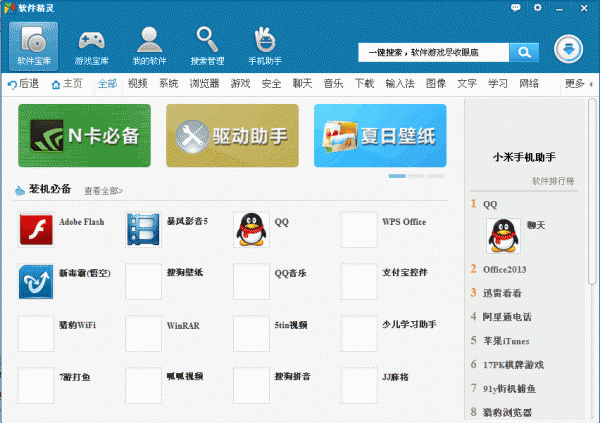Open the 软件宝库 software library
The width and height of the screenshot is (600, 423).
(x=33, y=46)
